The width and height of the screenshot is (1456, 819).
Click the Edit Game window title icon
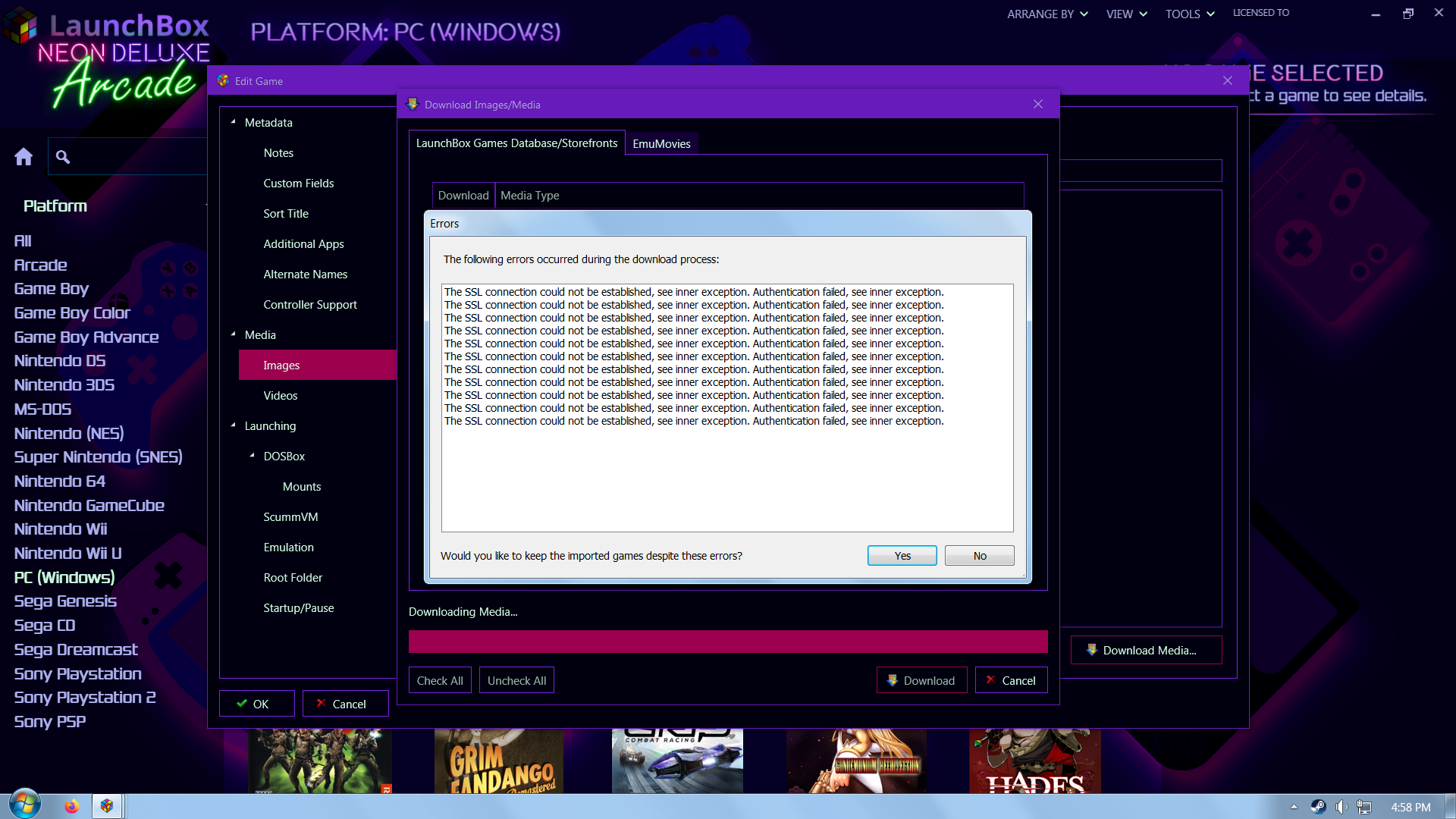pos(223,80)
